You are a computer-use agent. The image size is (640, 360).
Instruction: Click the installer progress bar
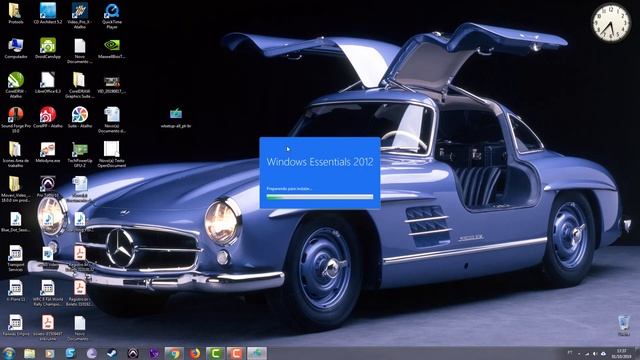tap(320, 196)
